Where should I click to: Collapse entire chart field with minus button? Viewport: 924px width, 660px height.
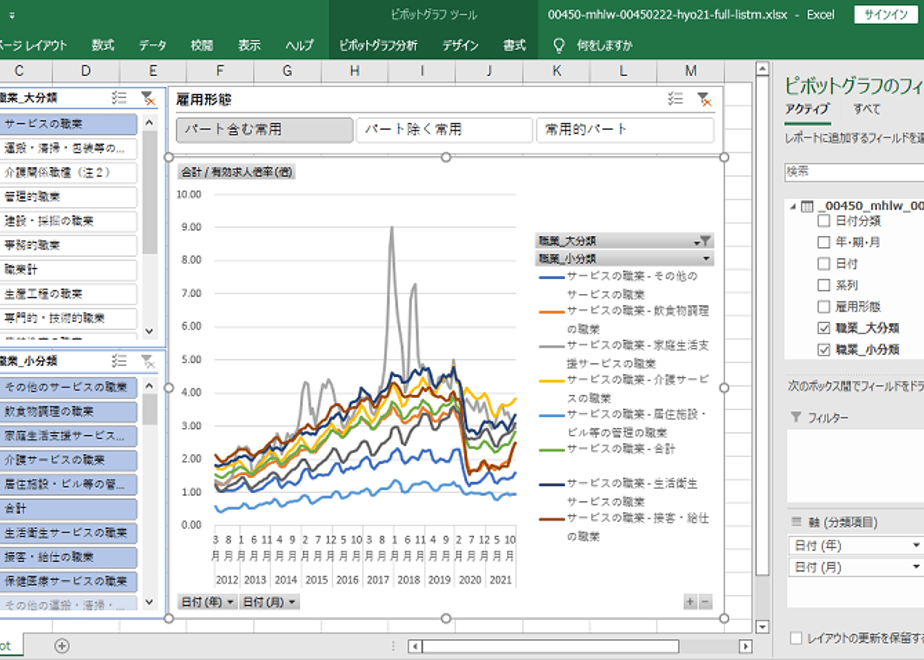(705, 602)
